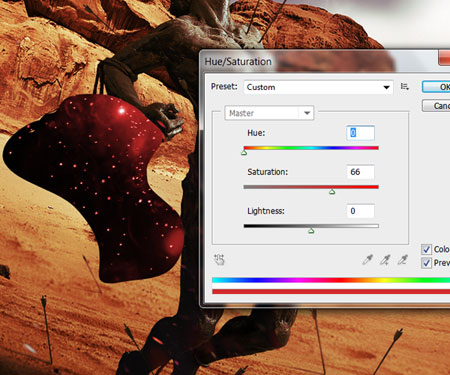Viewport: 450px width, 375px height.
Task: Close the Hue/Saturation dialog
Action: pyautogui.click(x=444, y=58)
